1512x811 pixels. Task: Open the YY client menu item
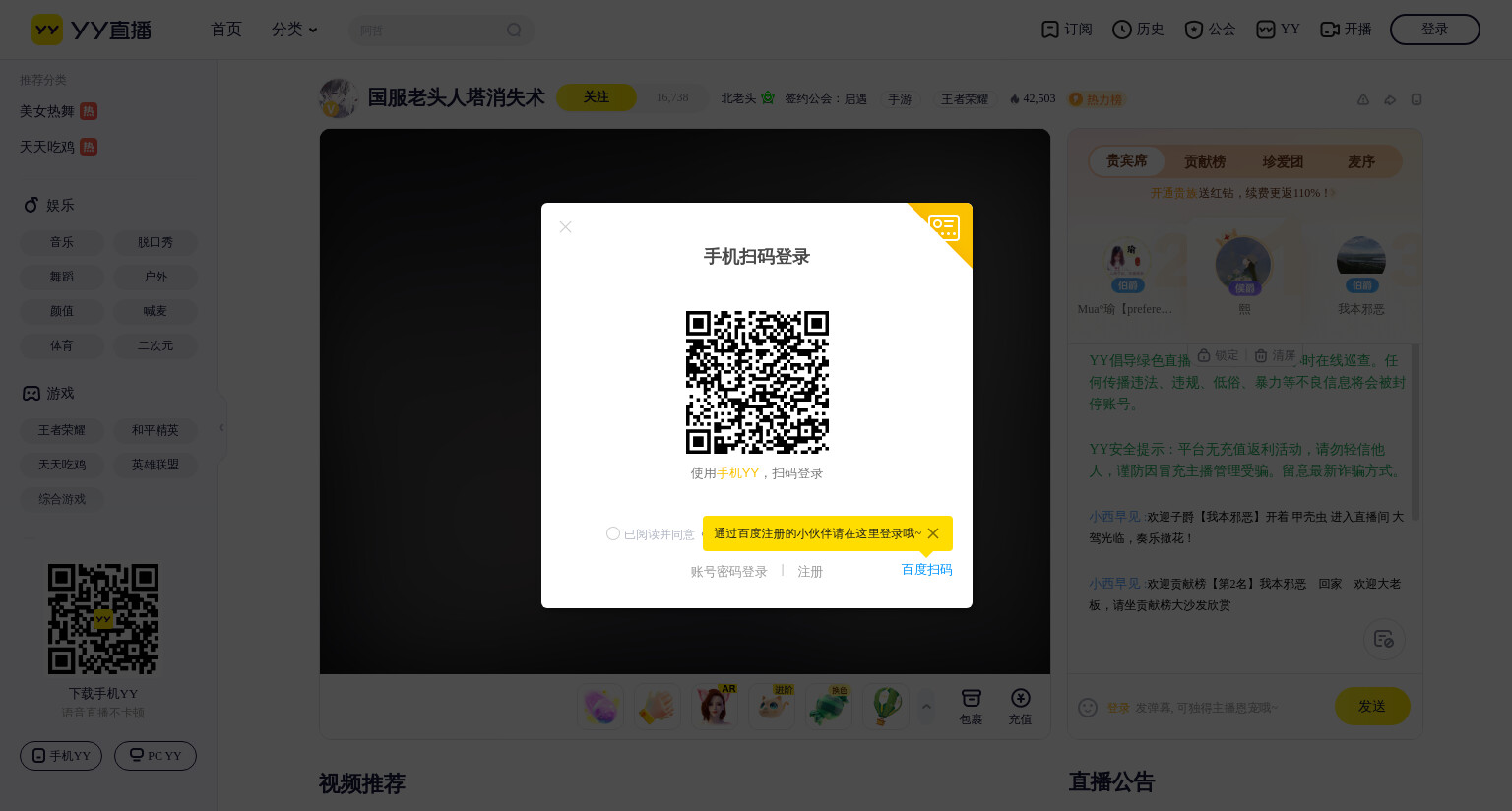pos(1279,30)
